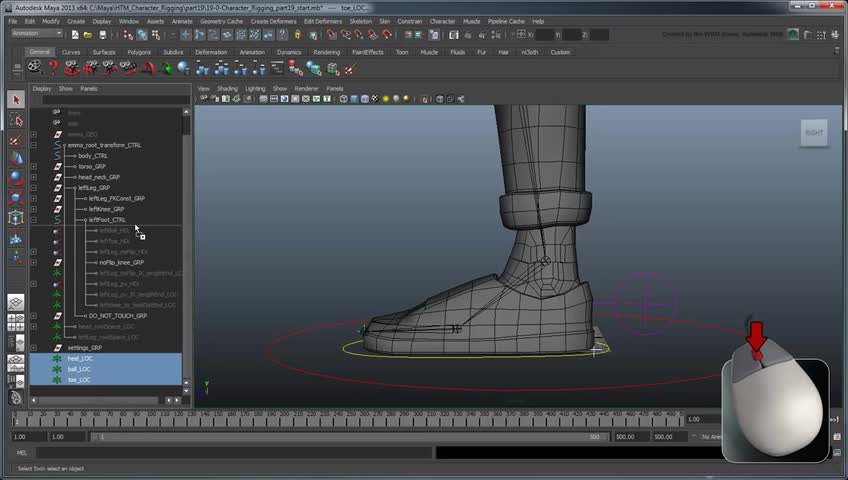Click the RIGHT view cube in viewport

click(814, 132)
